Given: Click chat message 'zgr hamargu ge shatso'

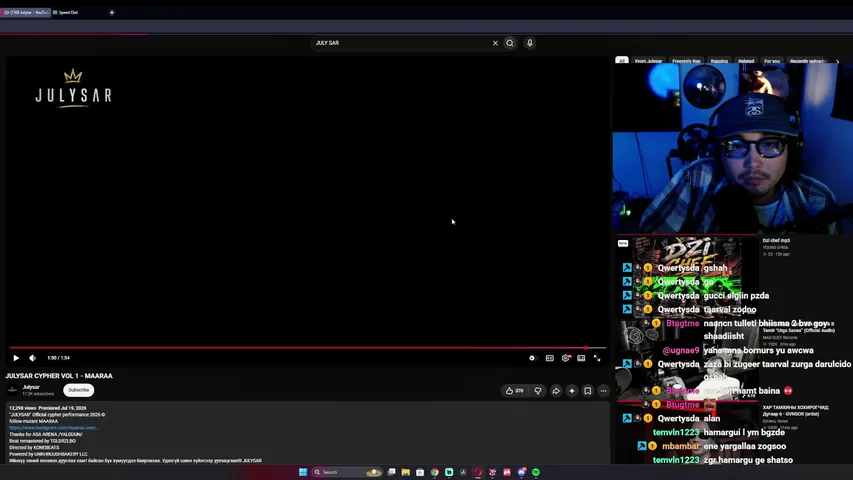Looking at the screenshot, I should click(x=748, y=460).
